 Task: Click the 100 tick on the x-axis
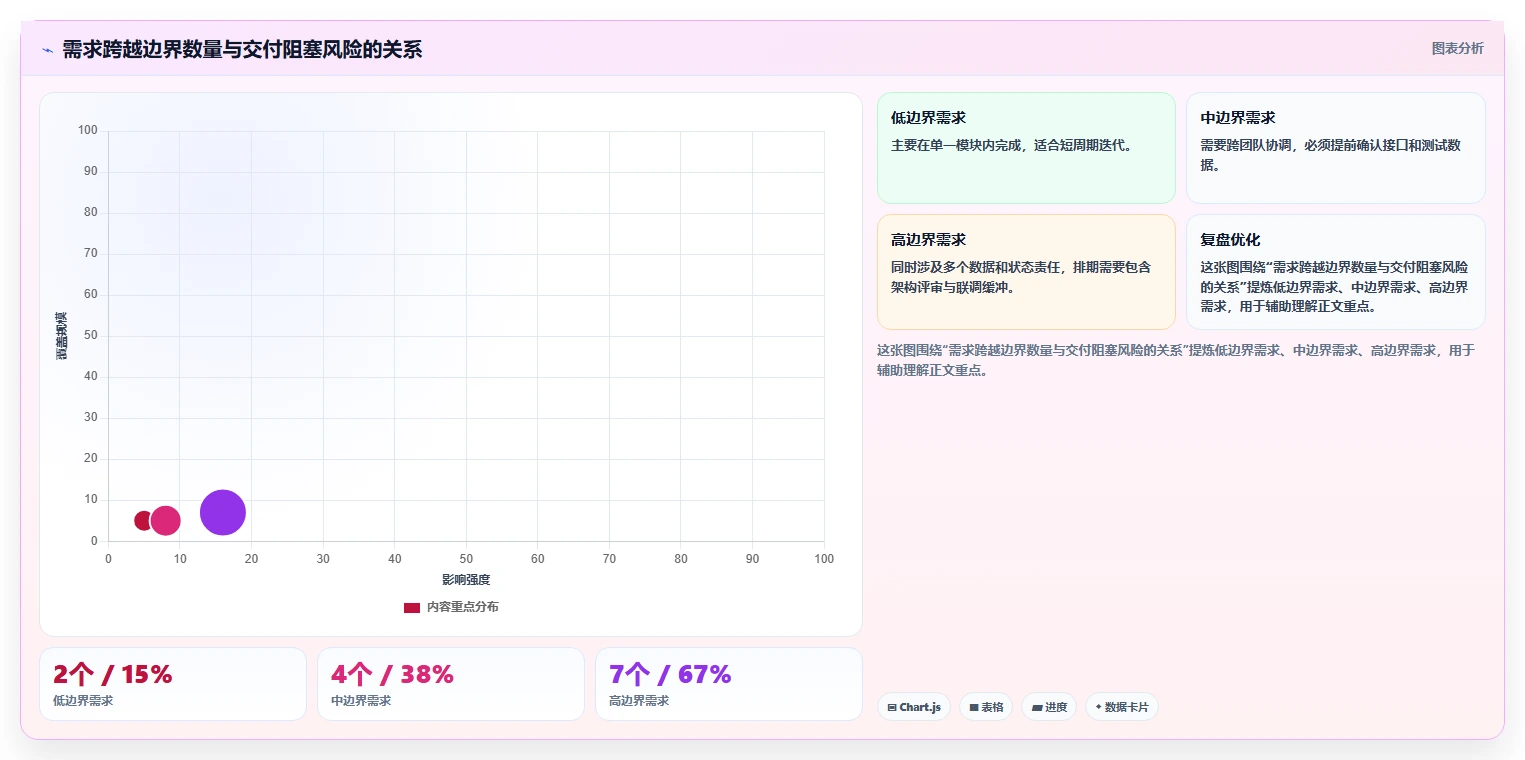pyautogui.click(x=824, y=559)
